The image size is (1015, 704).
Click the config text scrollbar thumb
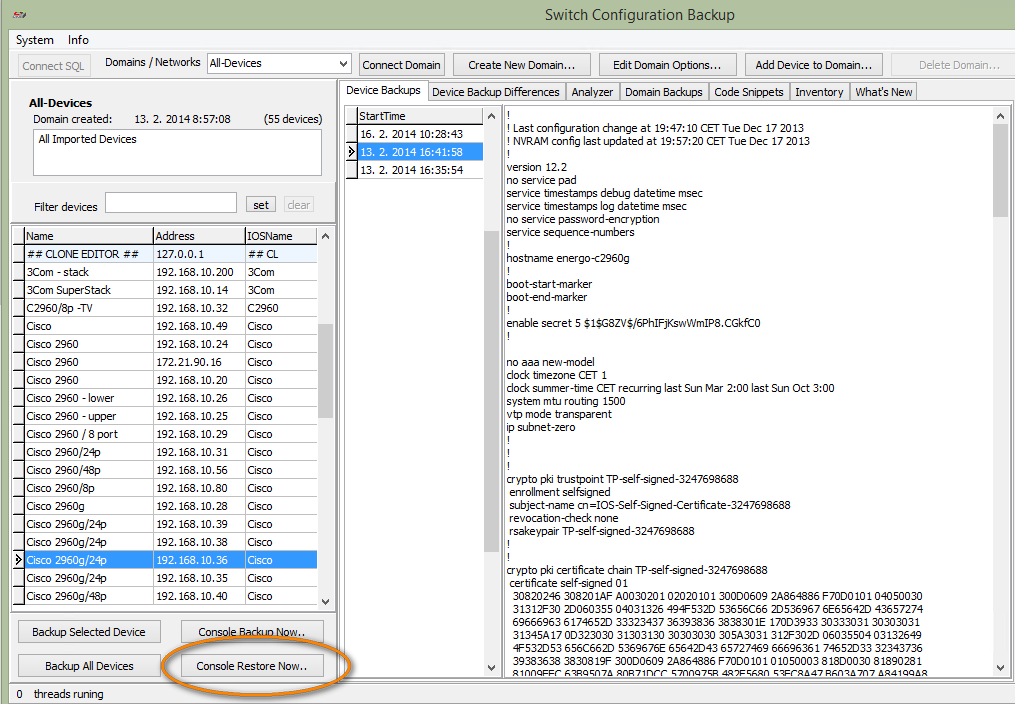[1000, 171]
